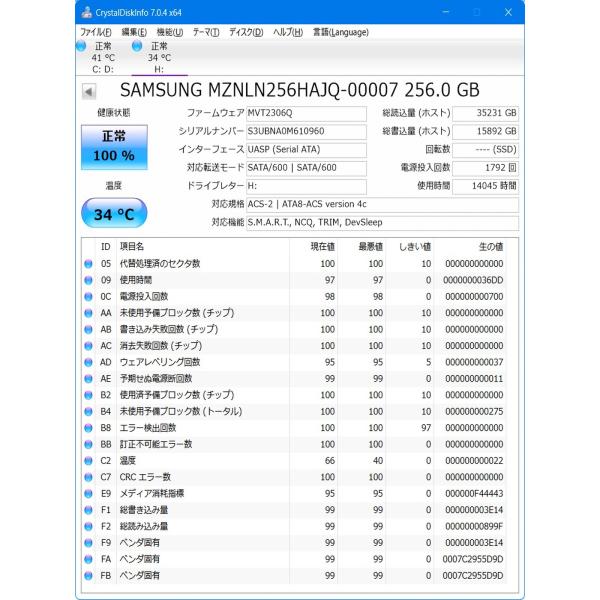Click status icon for ID FA row

[88, 559]
